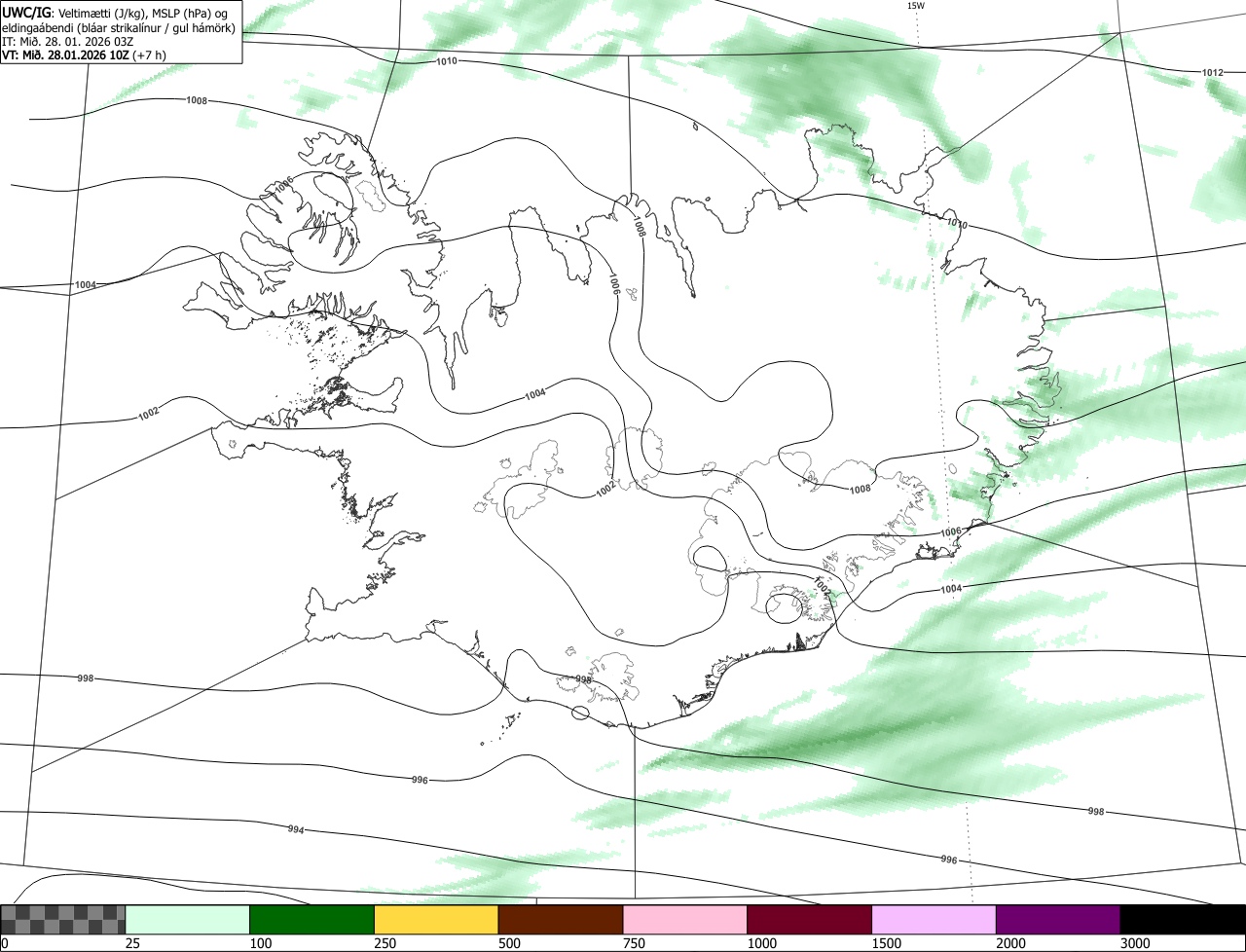The height and width of the screenshot is (952, 1246).
Task: Click the black legend swatch above 3000
Action: pyautogui.click(x=1183, y=919)
